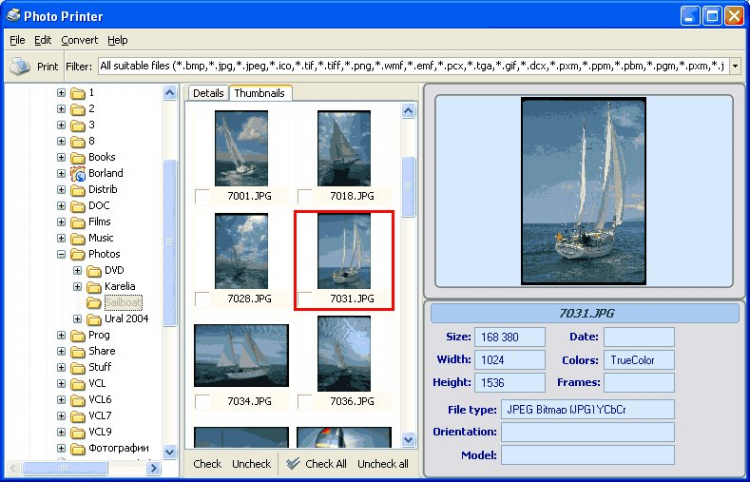Open the Filter file types dropdown

pos(735,66)
